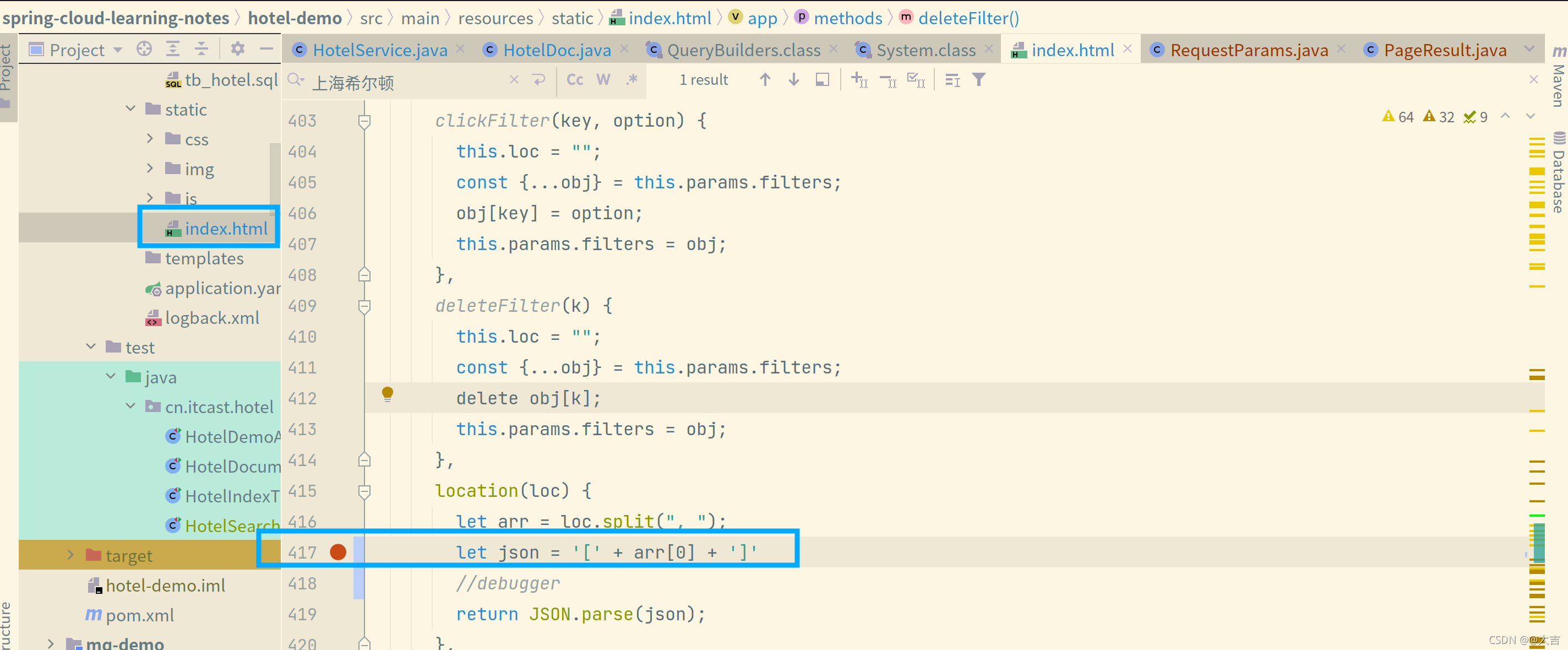Click resources in the breadcrumb path
The image size is (1568, 650).
496,18
